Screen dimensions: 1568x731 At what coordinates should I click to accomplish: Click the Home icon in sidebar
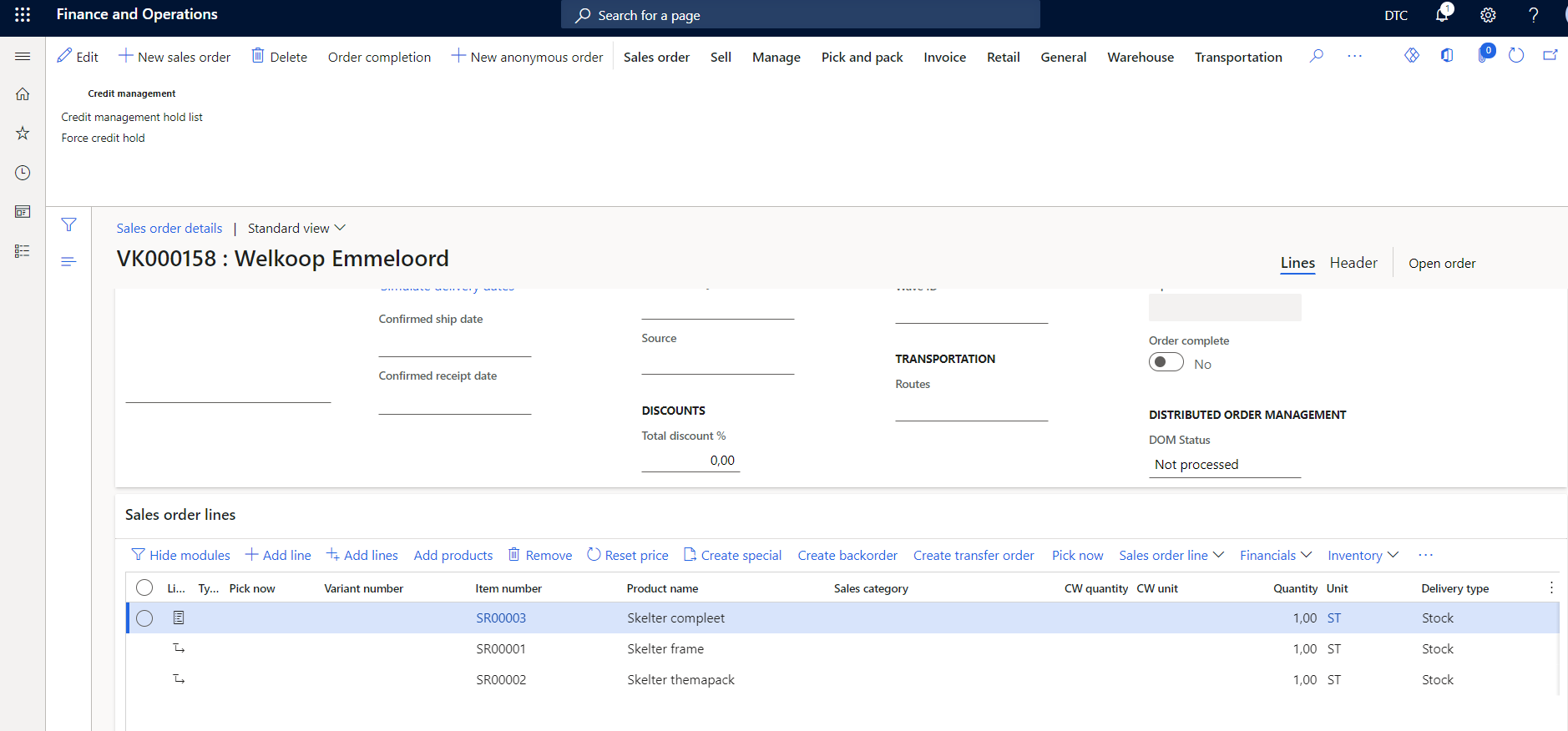click(23, 94)
